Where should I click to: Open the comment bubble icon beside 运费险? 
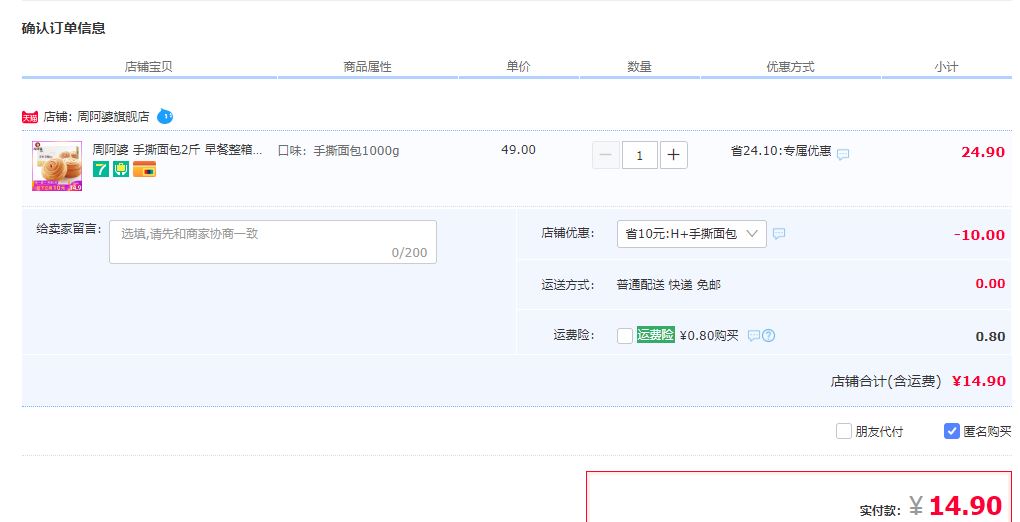point(754,336)
